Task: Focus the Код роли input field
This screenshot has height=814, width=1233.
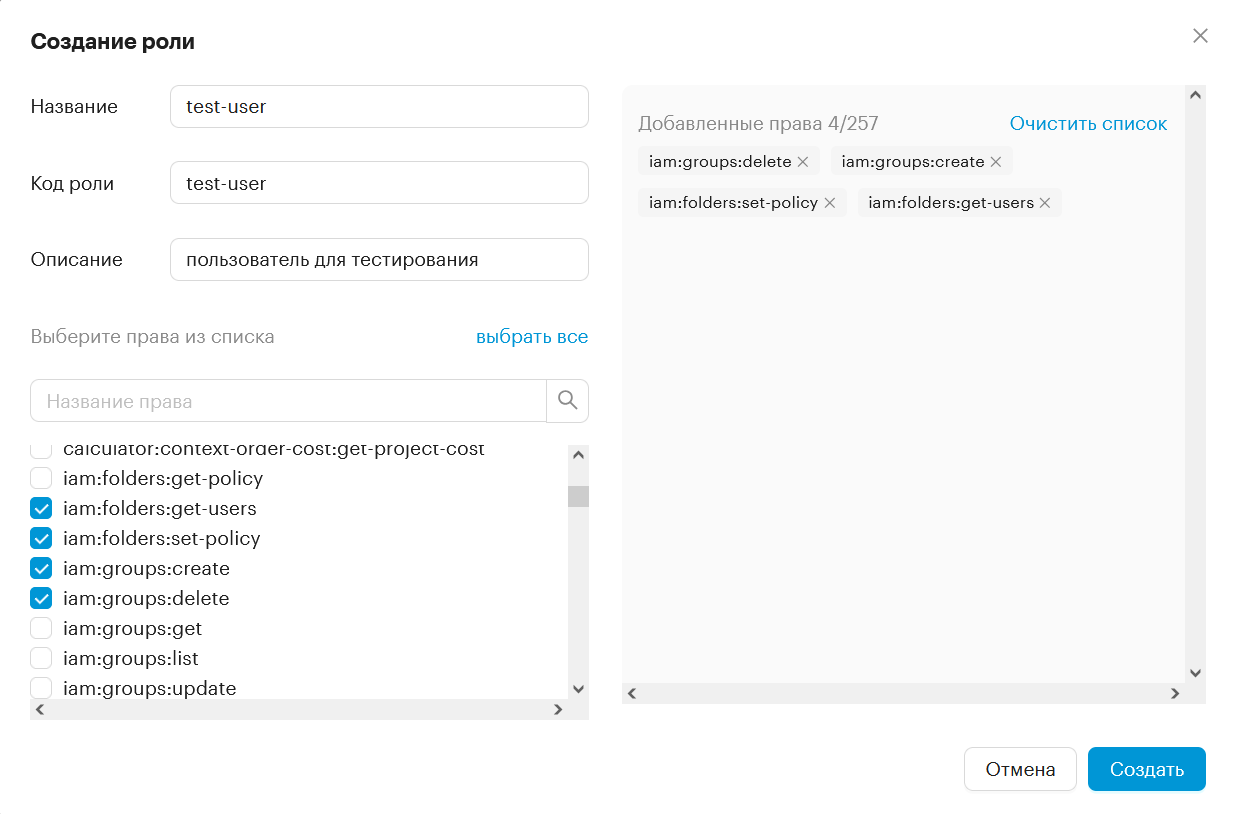Action: point(379,183)
